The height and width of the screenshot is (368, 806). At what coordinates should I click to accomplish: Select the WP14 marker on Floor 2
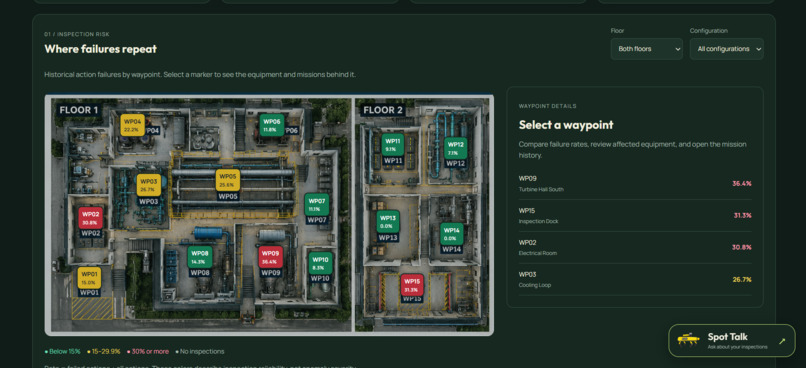(x=452, y=234)
